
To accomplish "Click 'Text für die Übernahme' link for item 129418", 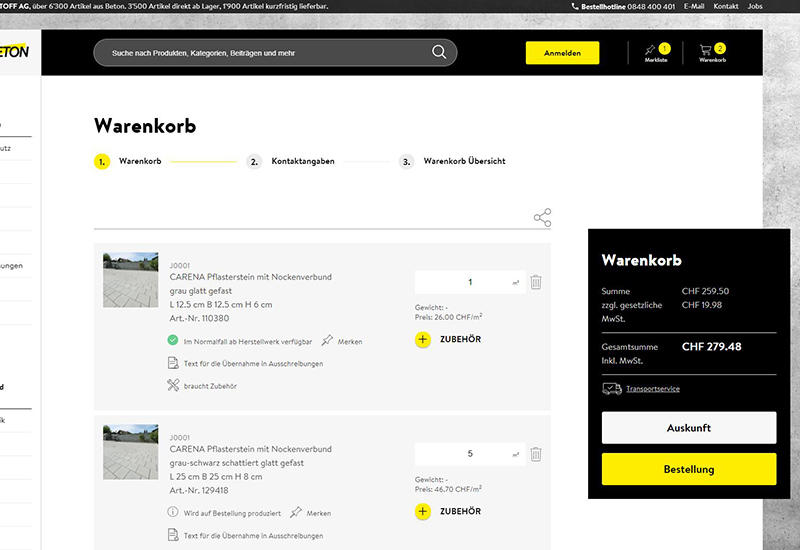I will pos(253,536).
